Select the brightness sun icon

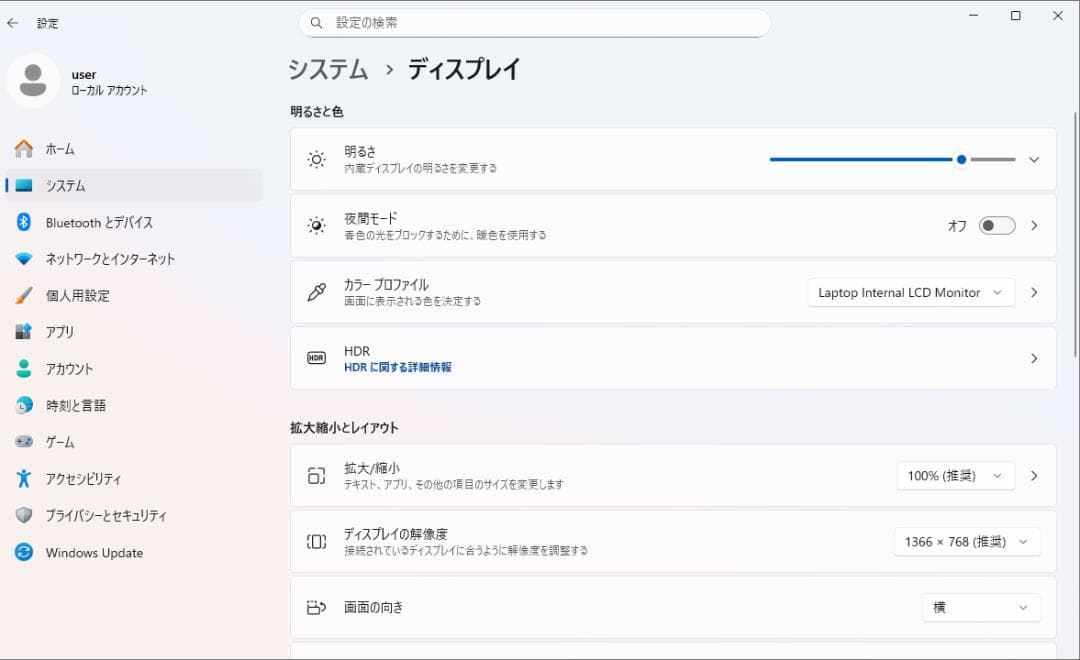coord(317,159)
